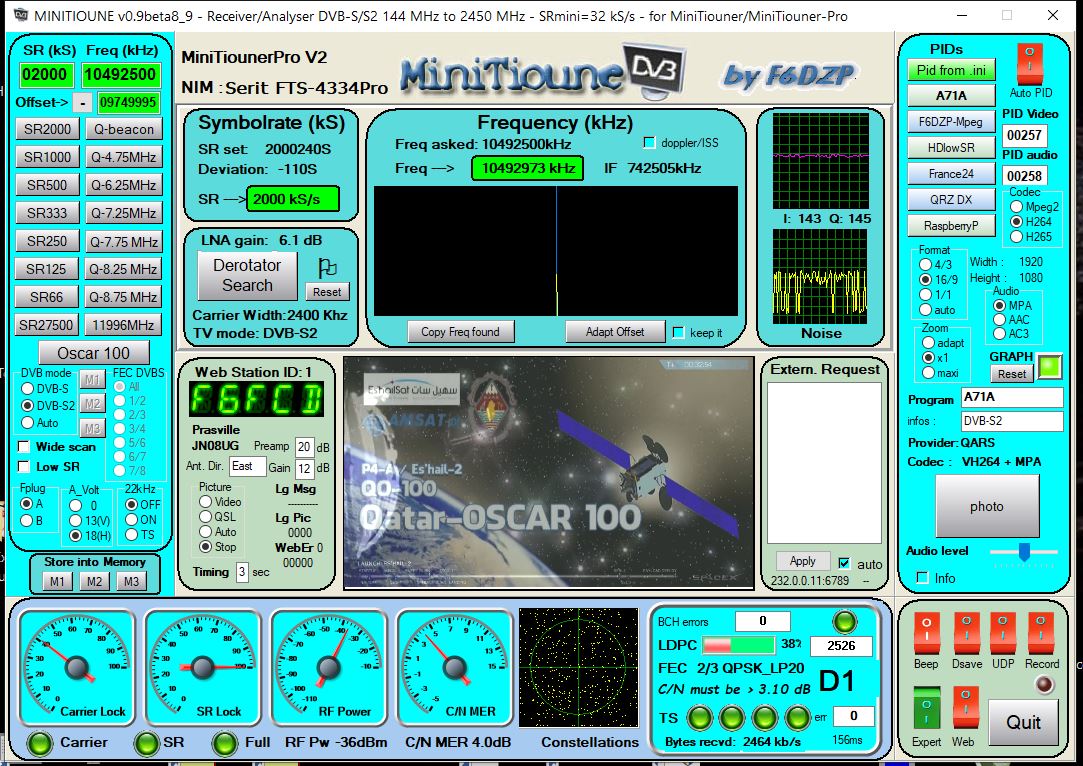The height and width of the screenshot is (766, 1083).
Task: Select the Q-beacon frequency preset
Action: click(123, 129)
